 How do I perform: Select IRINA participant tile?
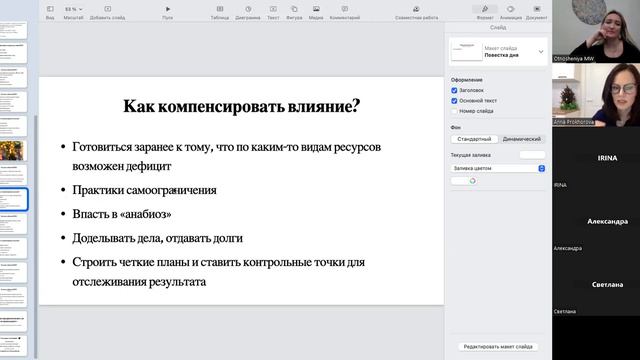(596, 158)
